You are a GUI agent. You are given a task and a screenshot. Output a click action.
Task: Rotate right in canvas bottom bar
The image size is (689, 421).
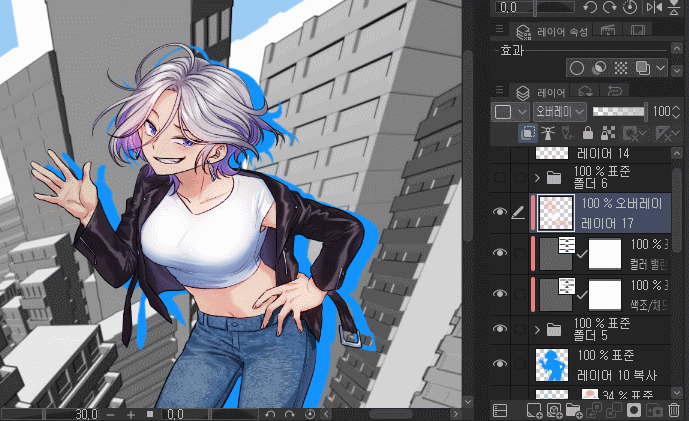(x=290, y=414)
